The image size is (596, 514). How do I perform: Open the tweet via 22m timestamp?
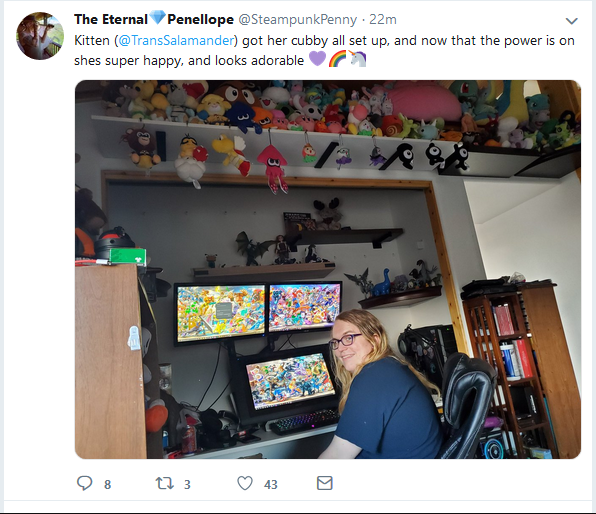pyautogui.click(x=383, y=19)
